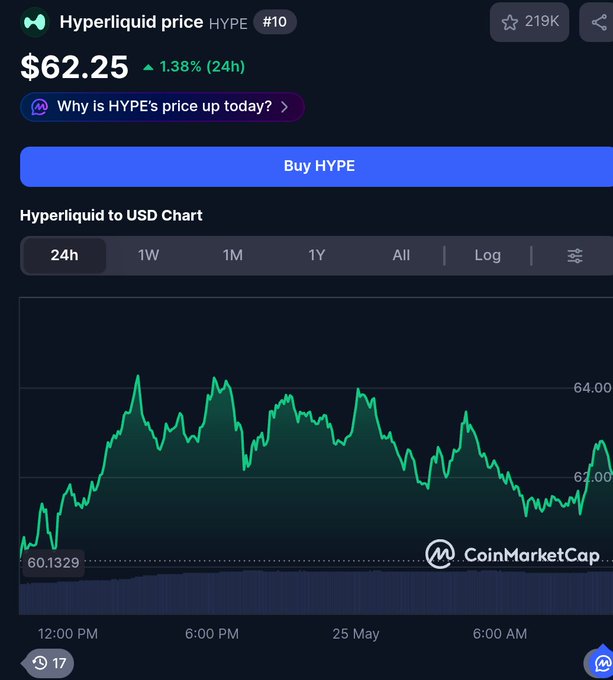Viewport: 613px width, 680px height.
Task: Switch chart to 1W range
Action: (x=148, y=255)
